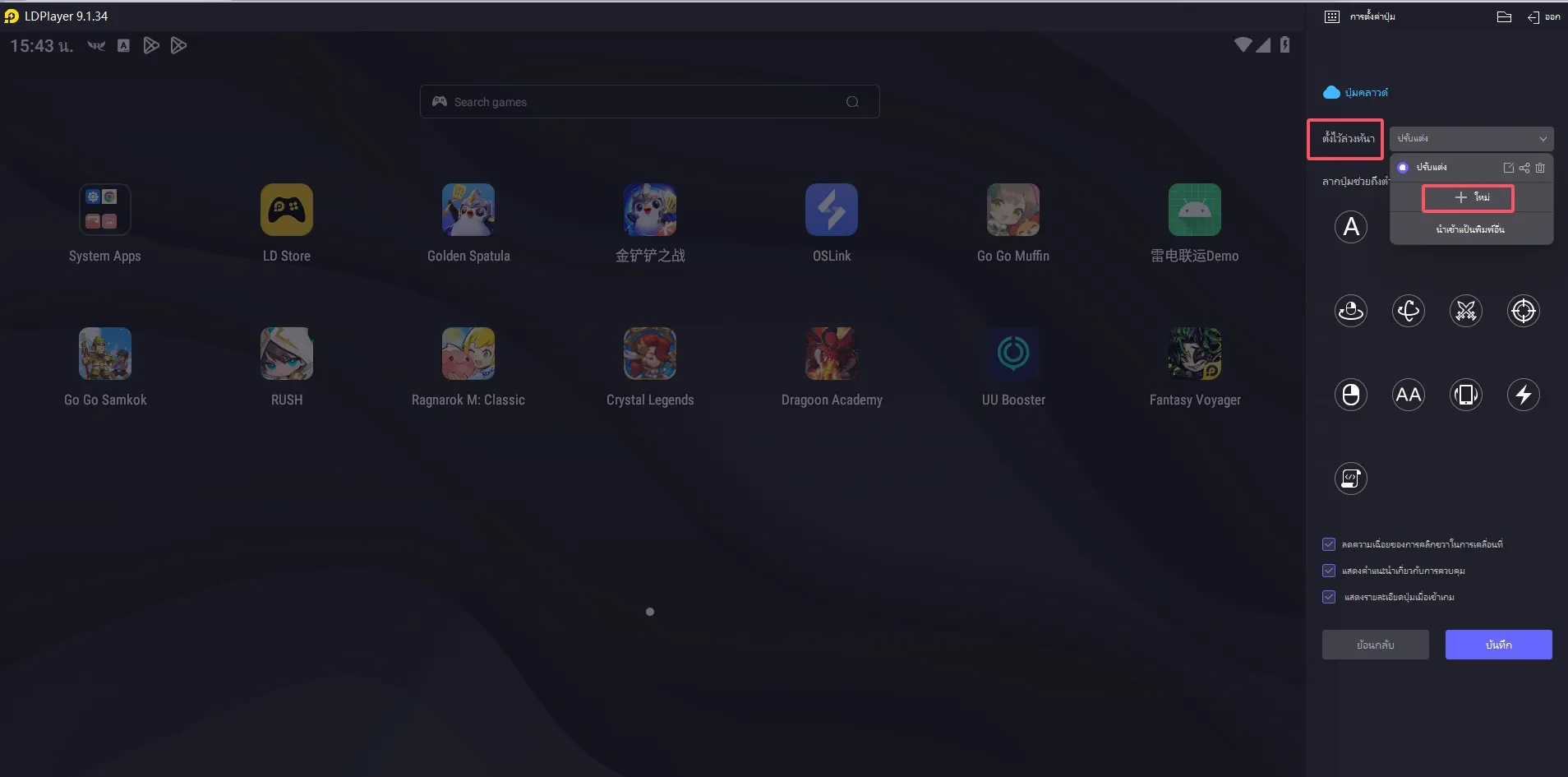Select the mouse view-rotation control icon
The height and width of the screenshot is (777, 1568).
point(1351,311)
